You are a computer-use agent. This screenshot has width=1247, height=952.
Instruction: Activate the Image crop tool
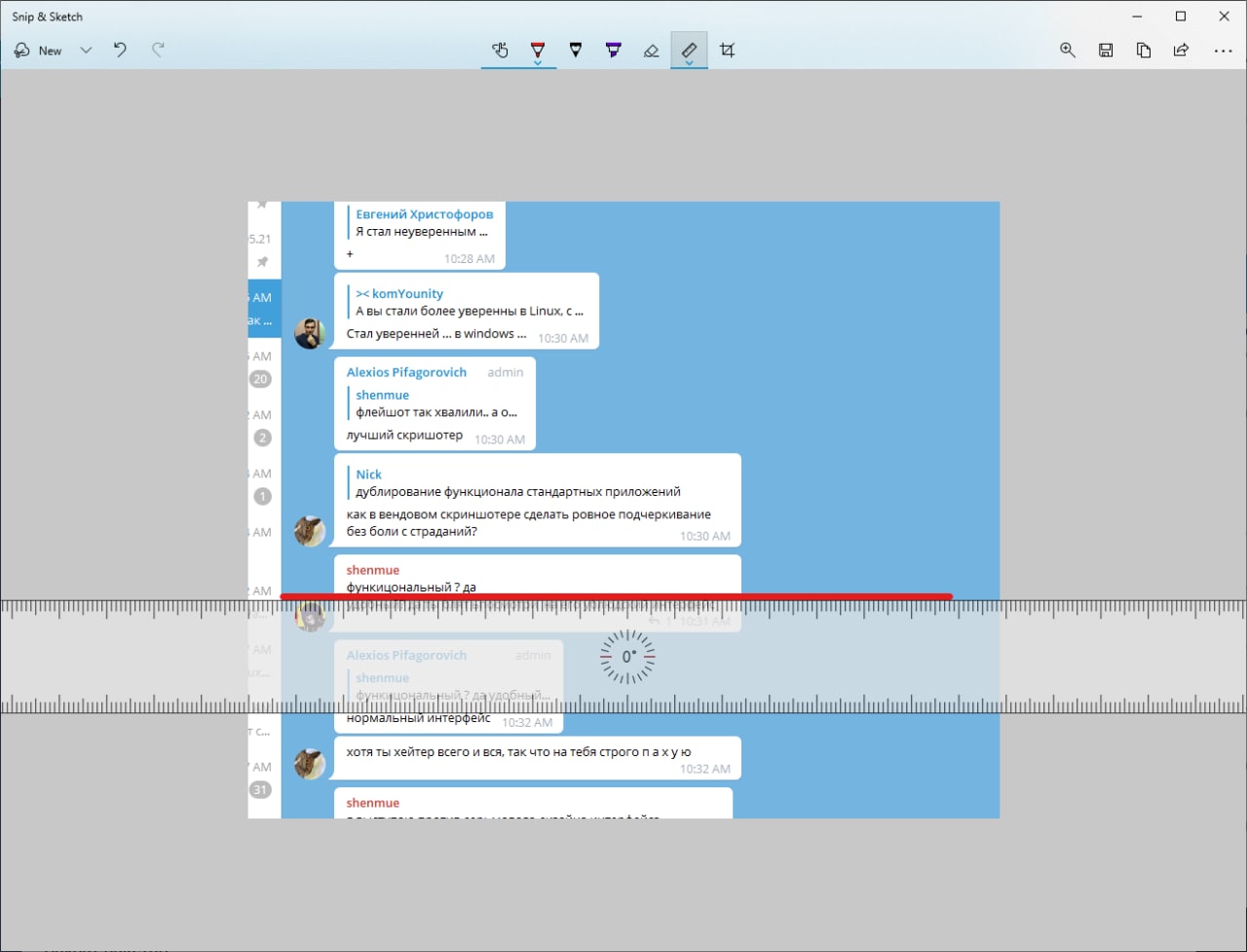[x=727, y=50]
